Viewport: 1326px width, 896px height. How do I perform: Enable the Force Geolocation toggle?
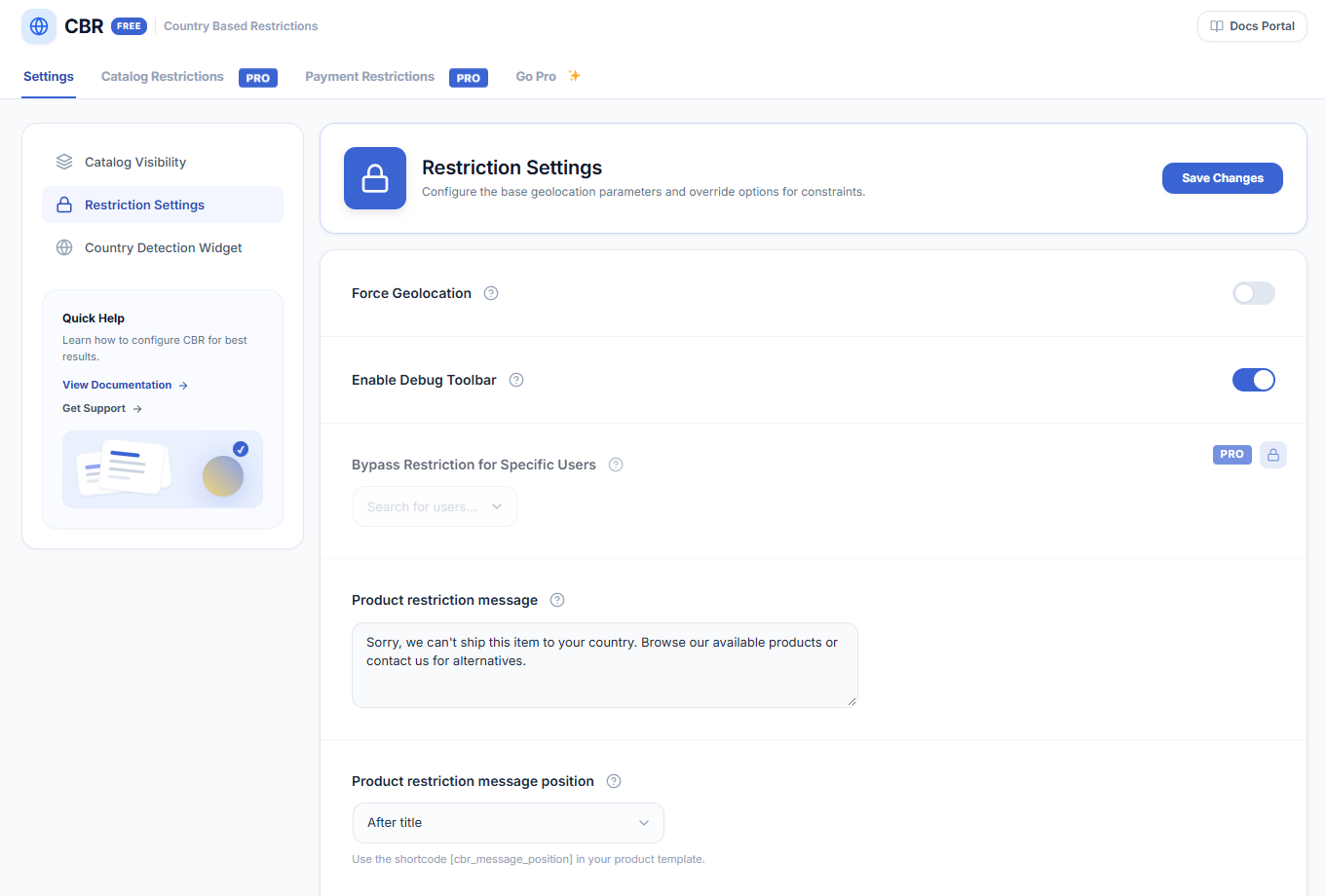[1254, 293]
